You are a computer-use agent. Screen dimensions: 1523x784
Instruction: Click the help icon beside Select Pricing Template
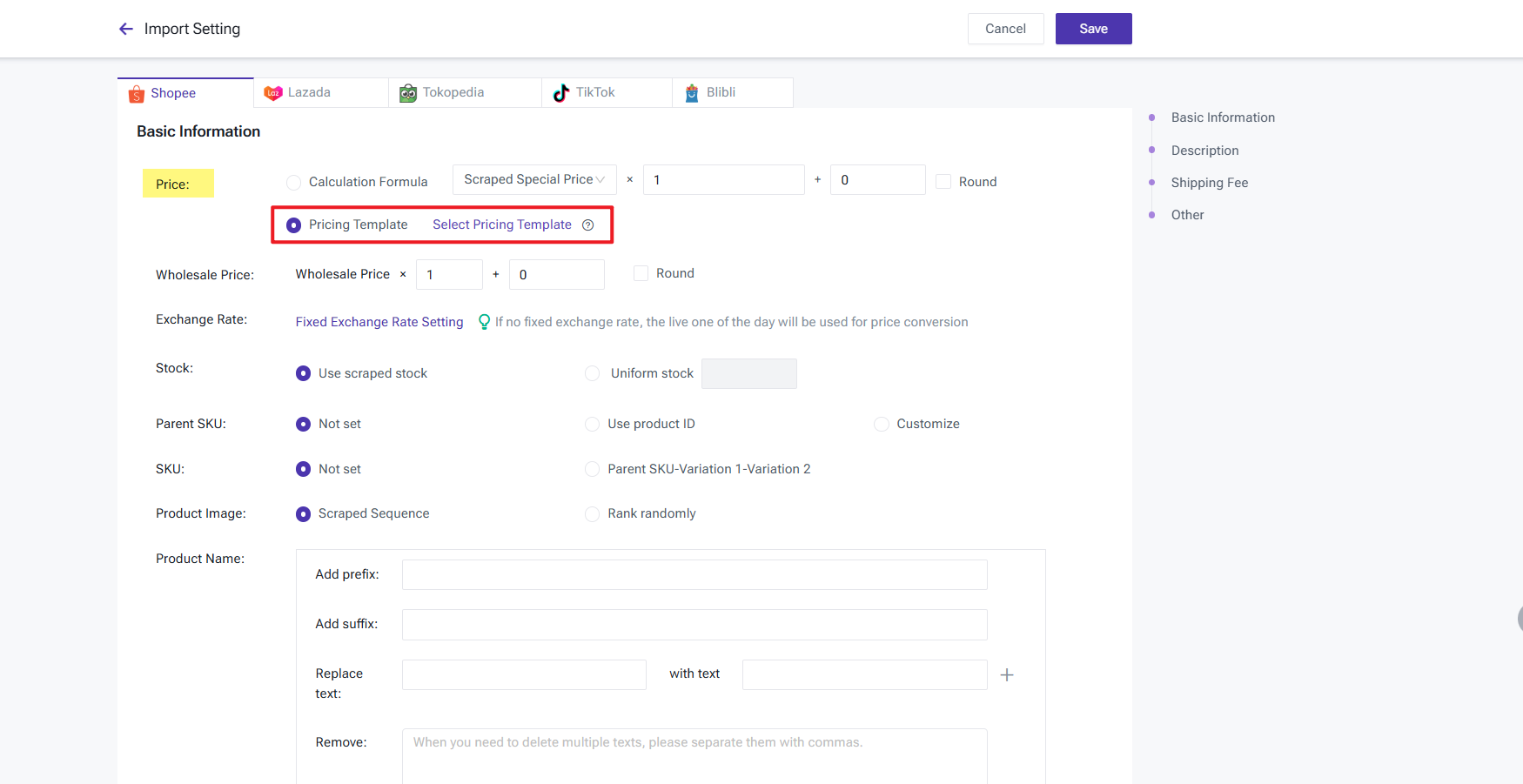588,225
